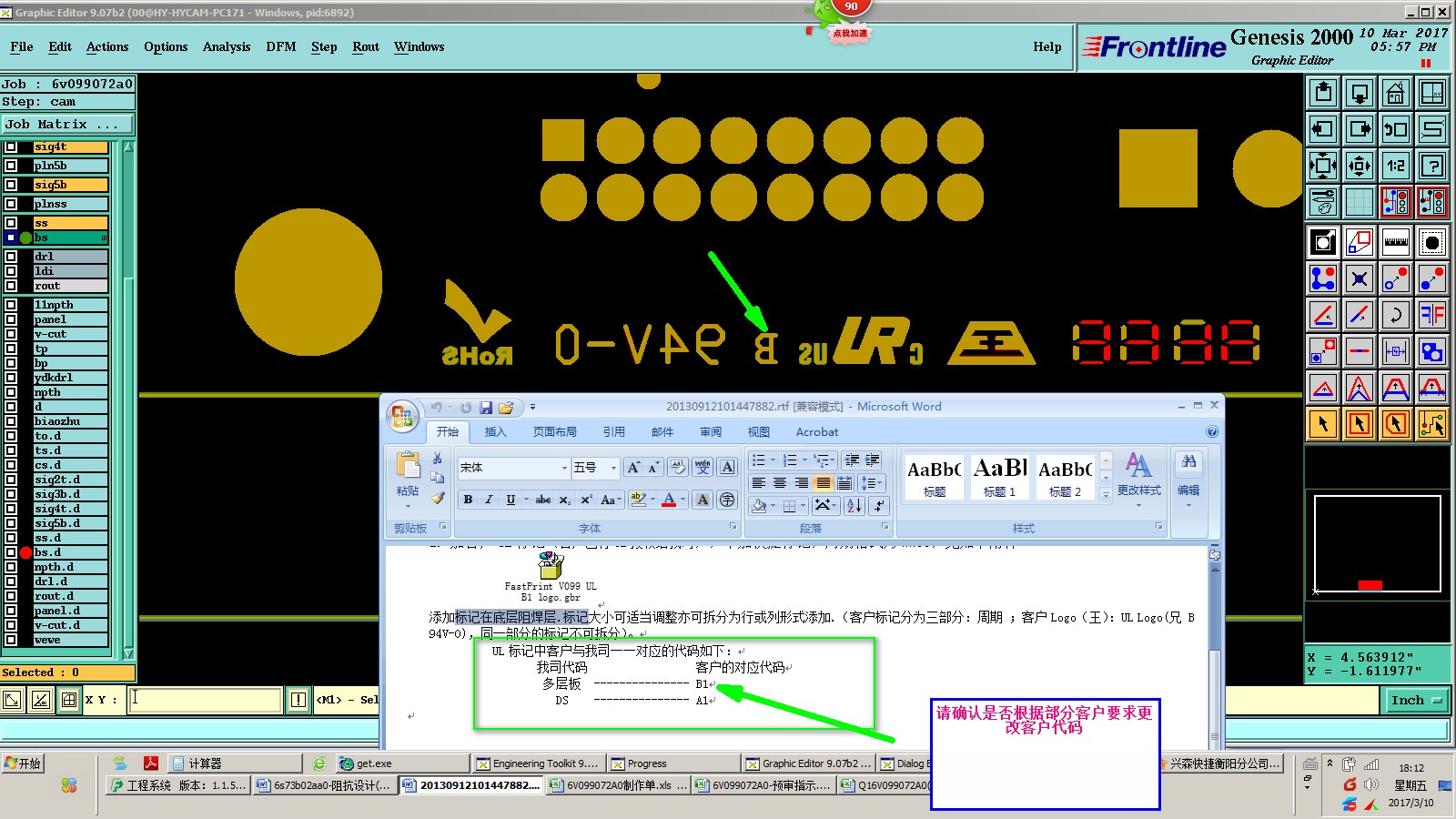This screenshot has width=1456, height=819.
Task: Click the question mark help icon in Genesis toolbar
Action: tap(1431, 166)
